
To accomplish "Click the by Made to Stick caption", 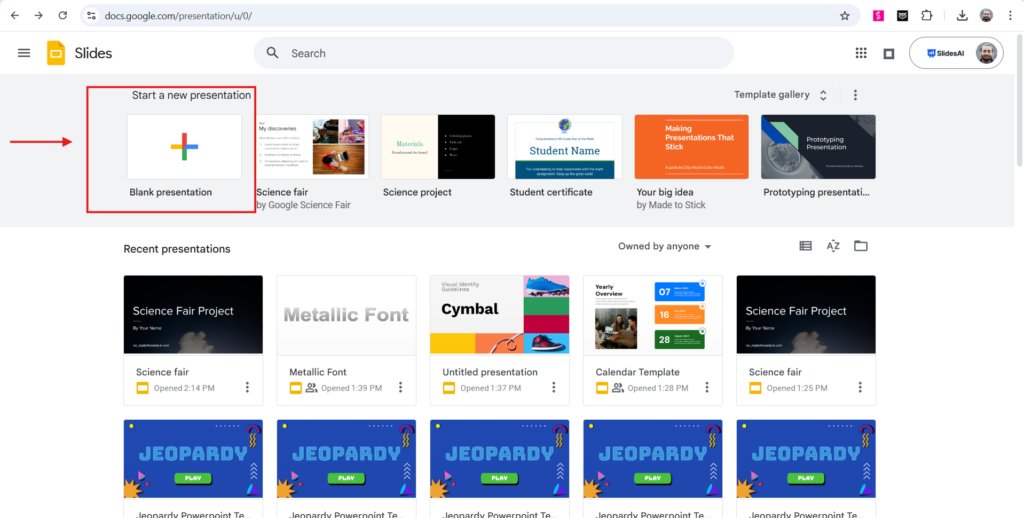I will (x=671, y=205).
